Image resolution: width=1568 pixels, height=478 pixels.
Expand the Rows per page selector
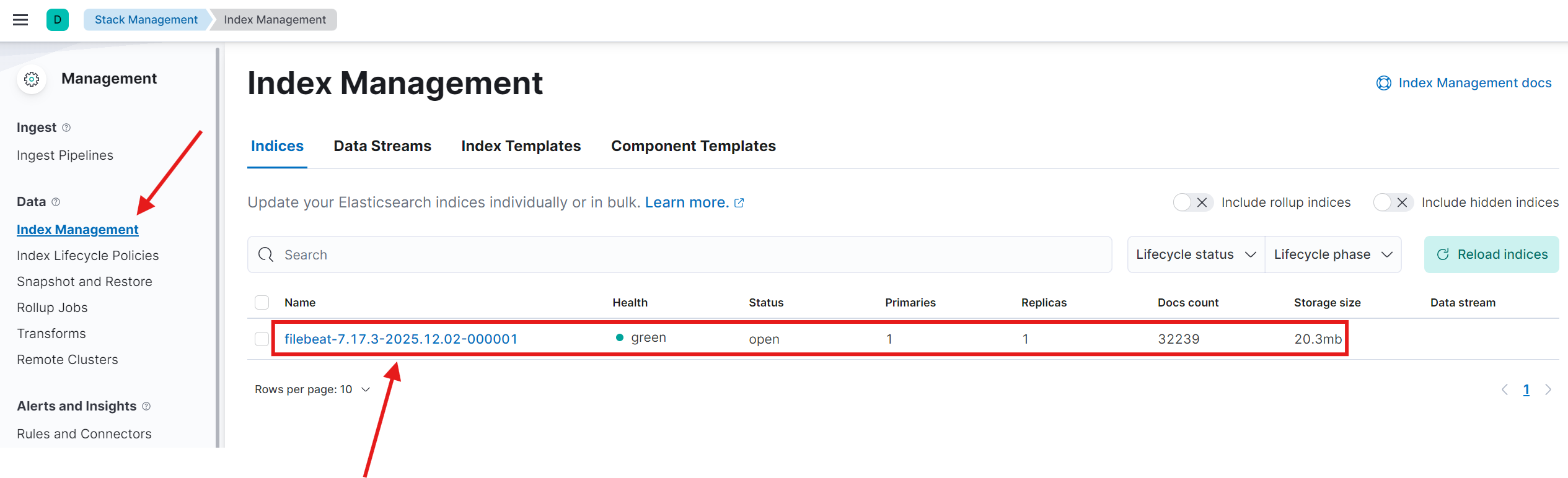coord(312,389)
